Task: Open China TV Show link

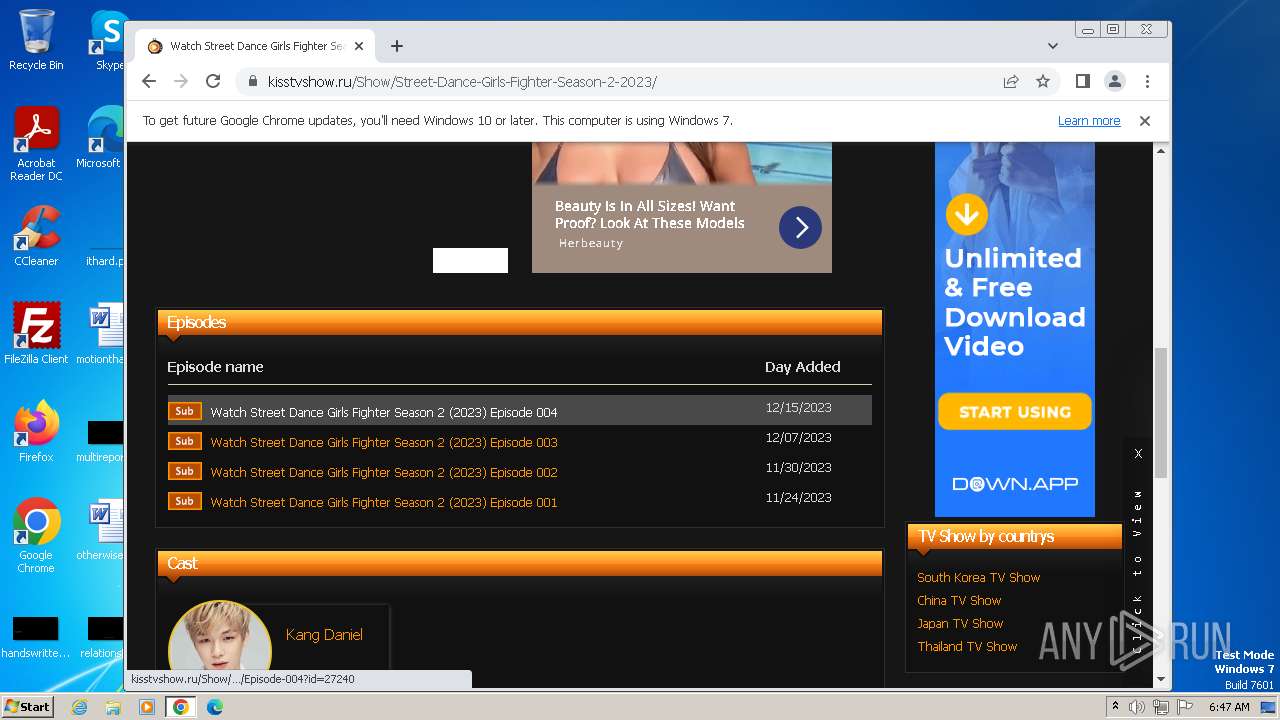Action: 959,600
